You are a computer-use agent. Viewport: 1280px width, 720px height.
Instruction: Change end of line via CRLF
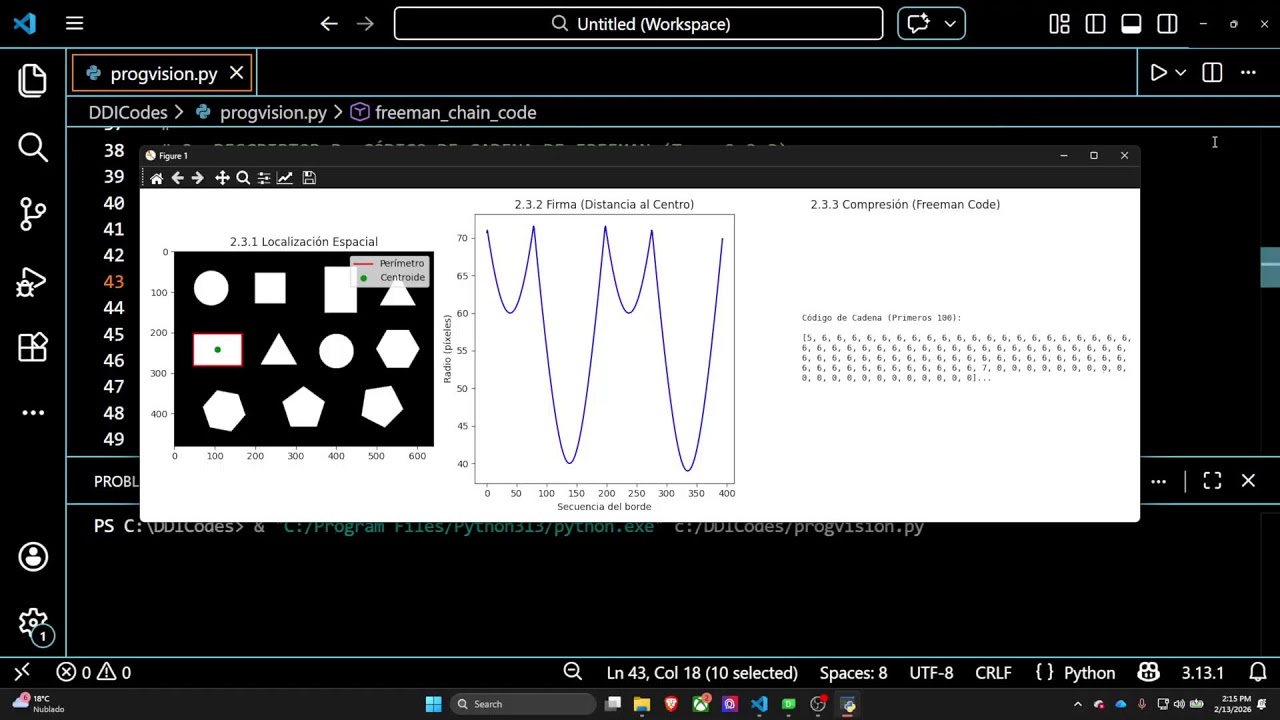click(993, 672)
